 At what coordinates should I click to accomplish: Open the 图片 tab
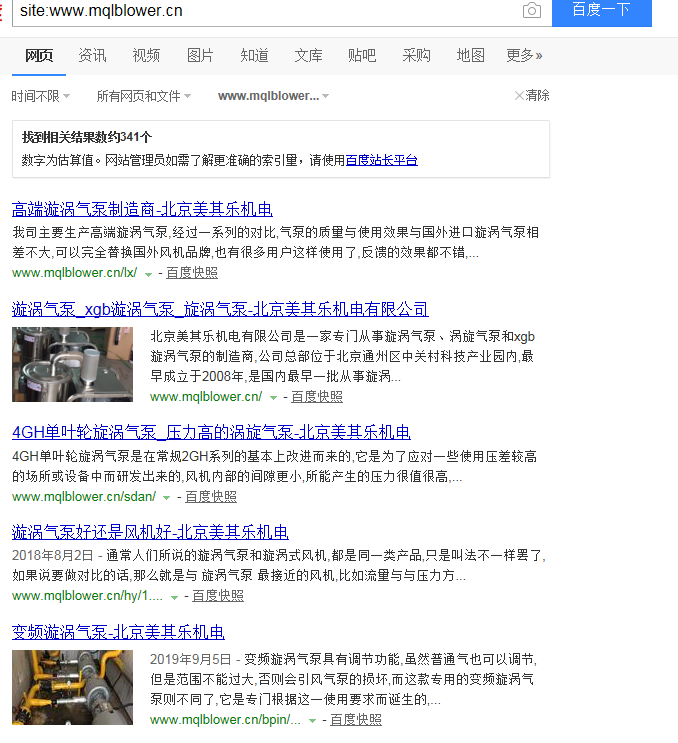200,56
